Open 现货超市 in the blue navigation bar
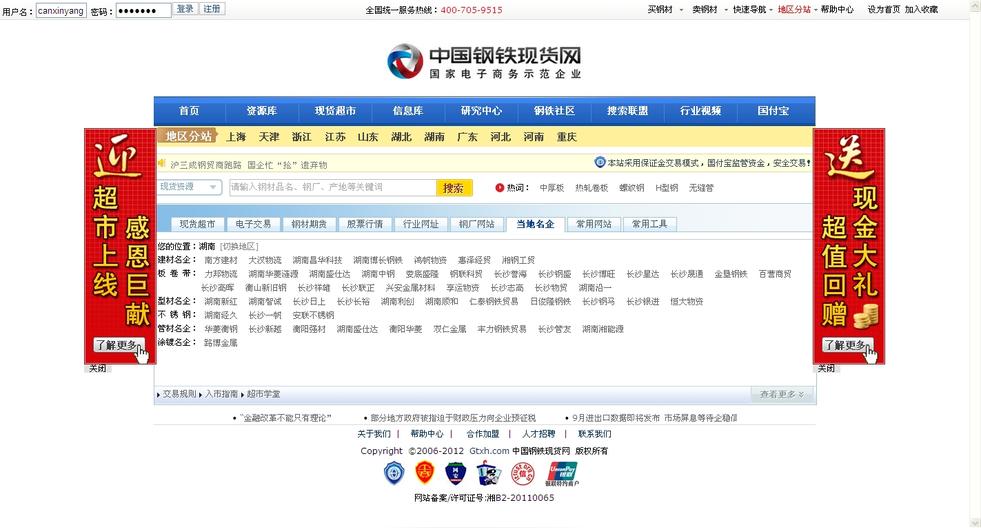This screenshot has width=981, height=528. pos(335,111)
